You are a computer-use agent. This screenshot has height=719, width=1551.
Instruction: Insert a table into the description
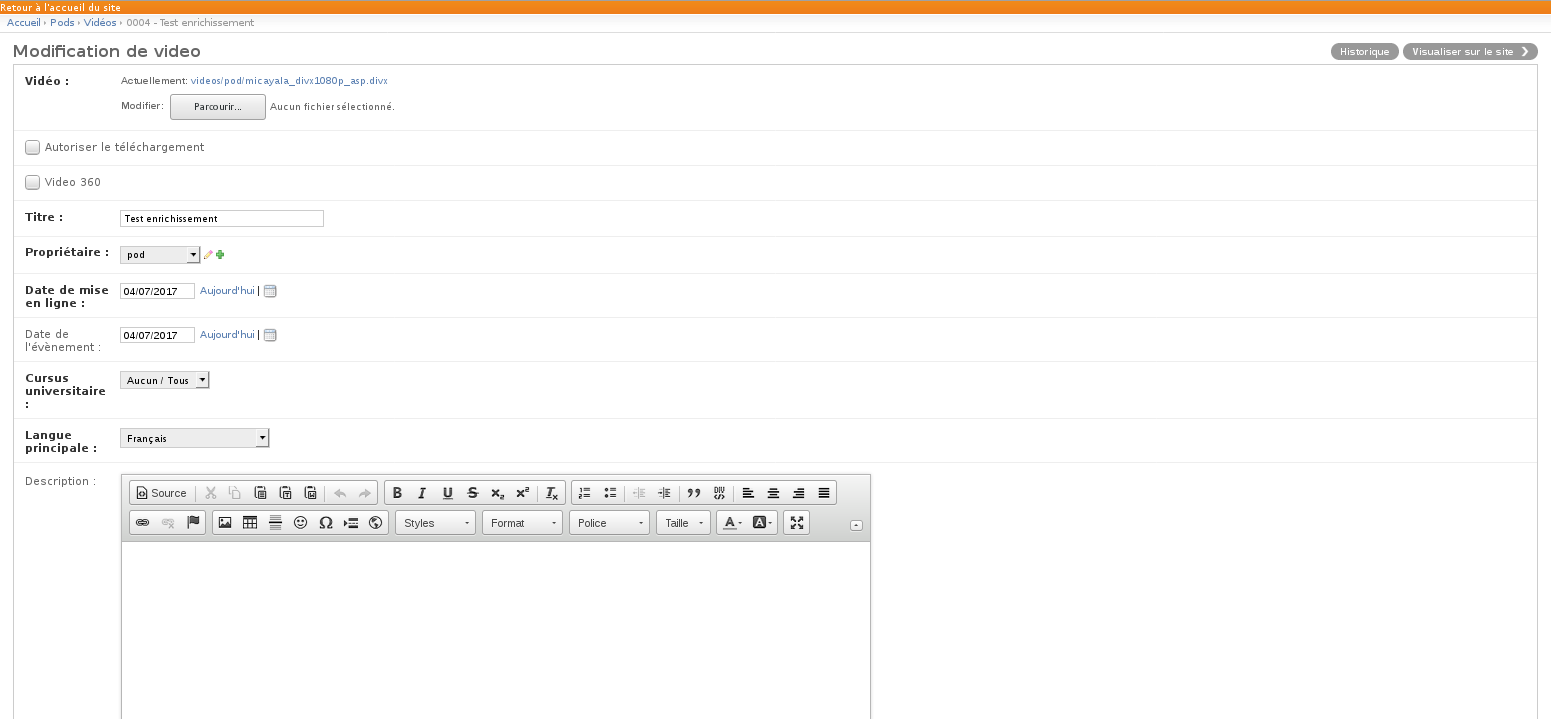pos(250,523)
